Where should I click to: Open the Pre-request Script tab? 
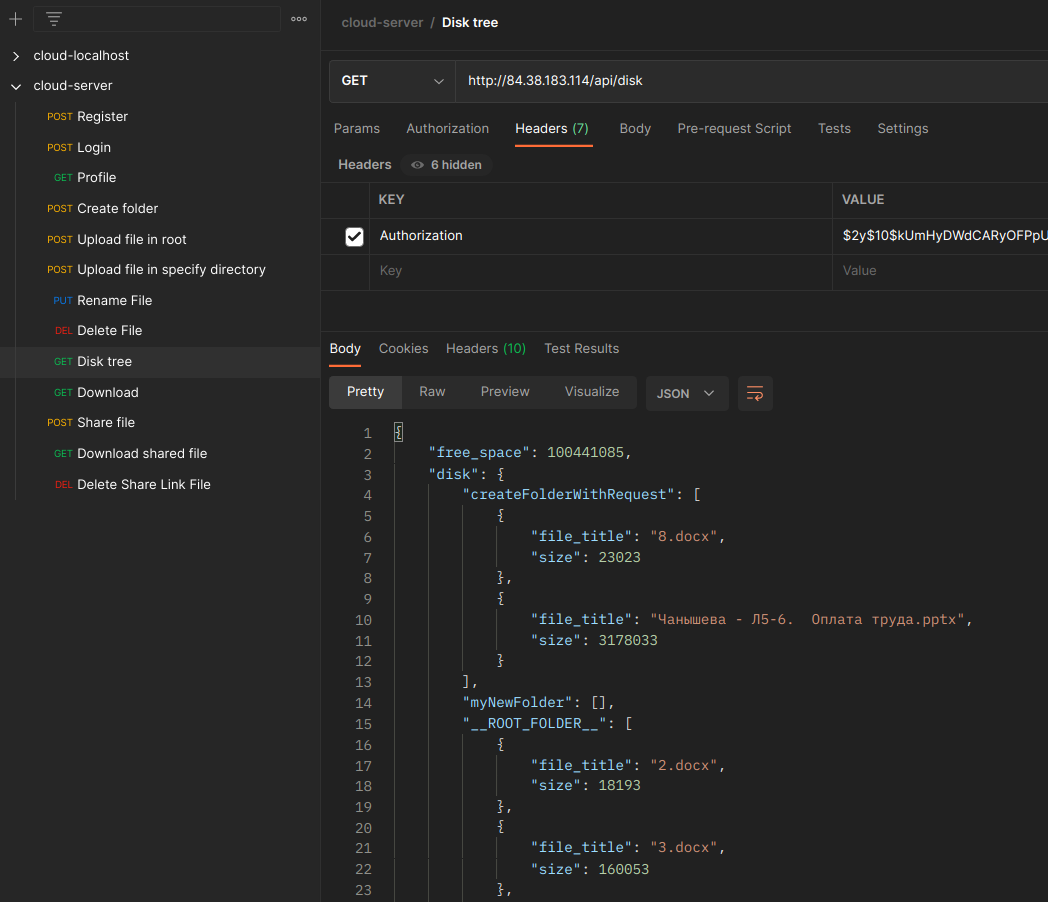(734, 128)
